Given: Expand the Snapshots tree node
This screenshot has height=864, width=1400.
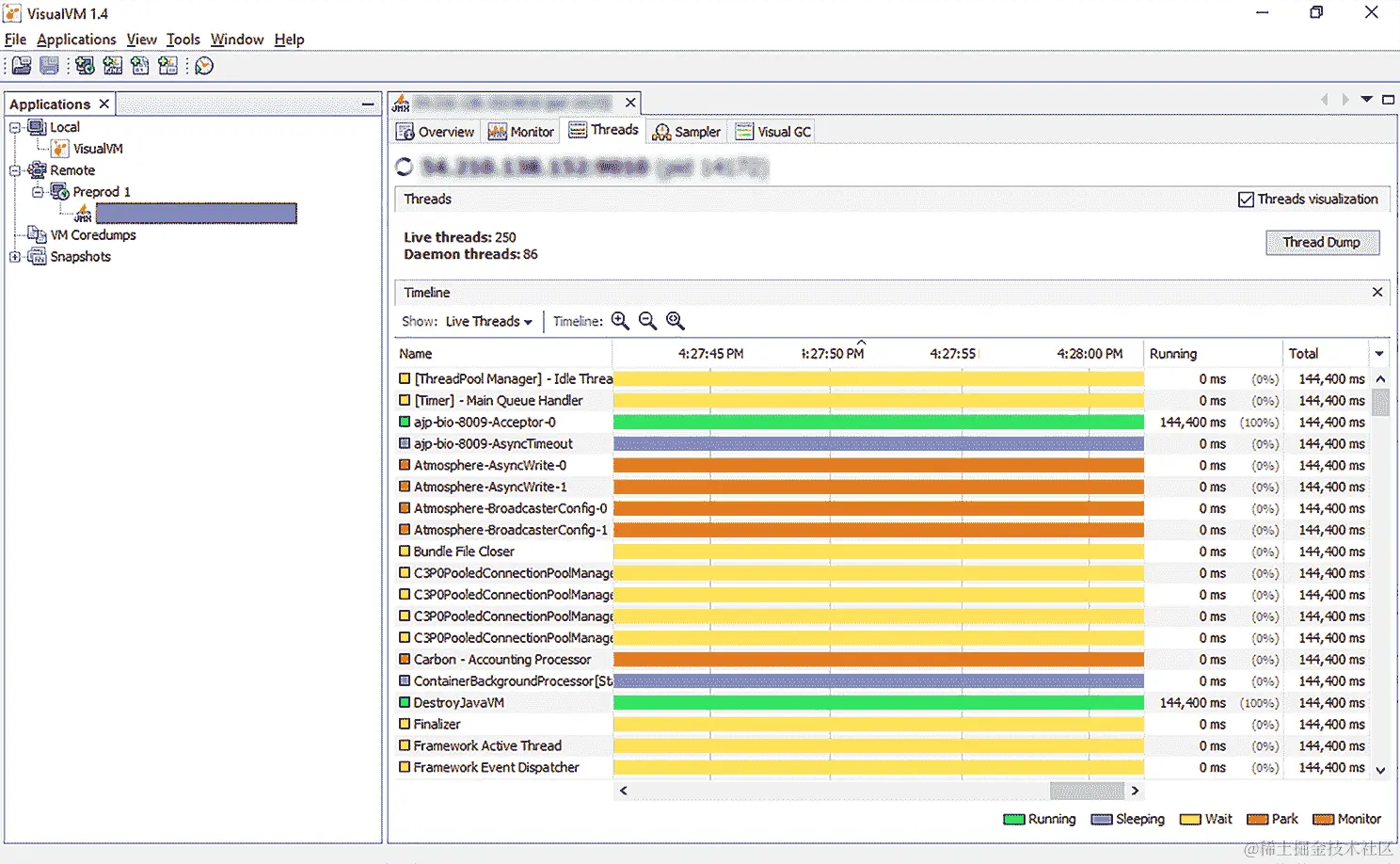Looking at the screenshot, I should (x=14, y=257).
